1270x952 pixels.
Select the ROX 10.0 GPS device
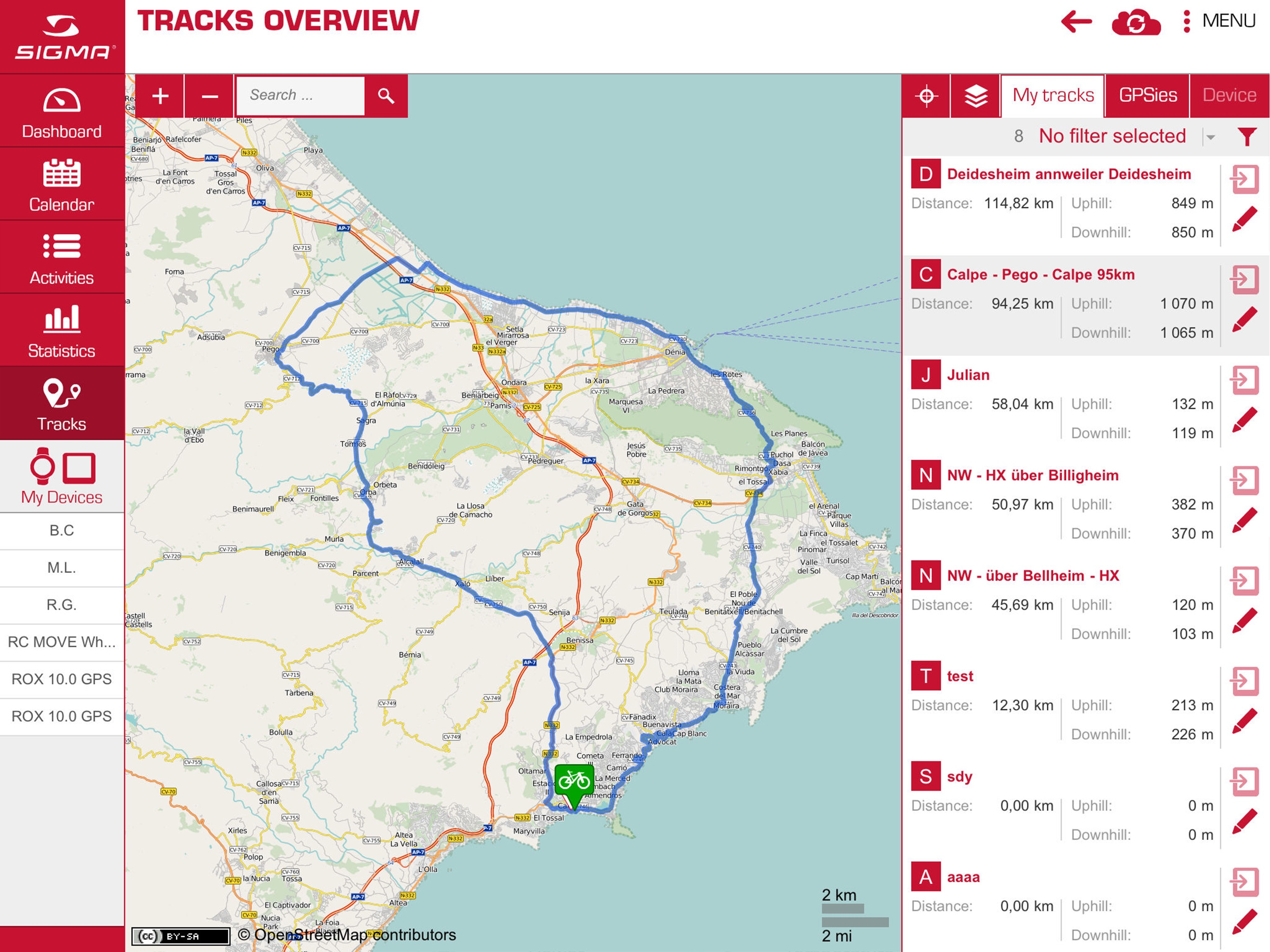click(x=62, y=679)
